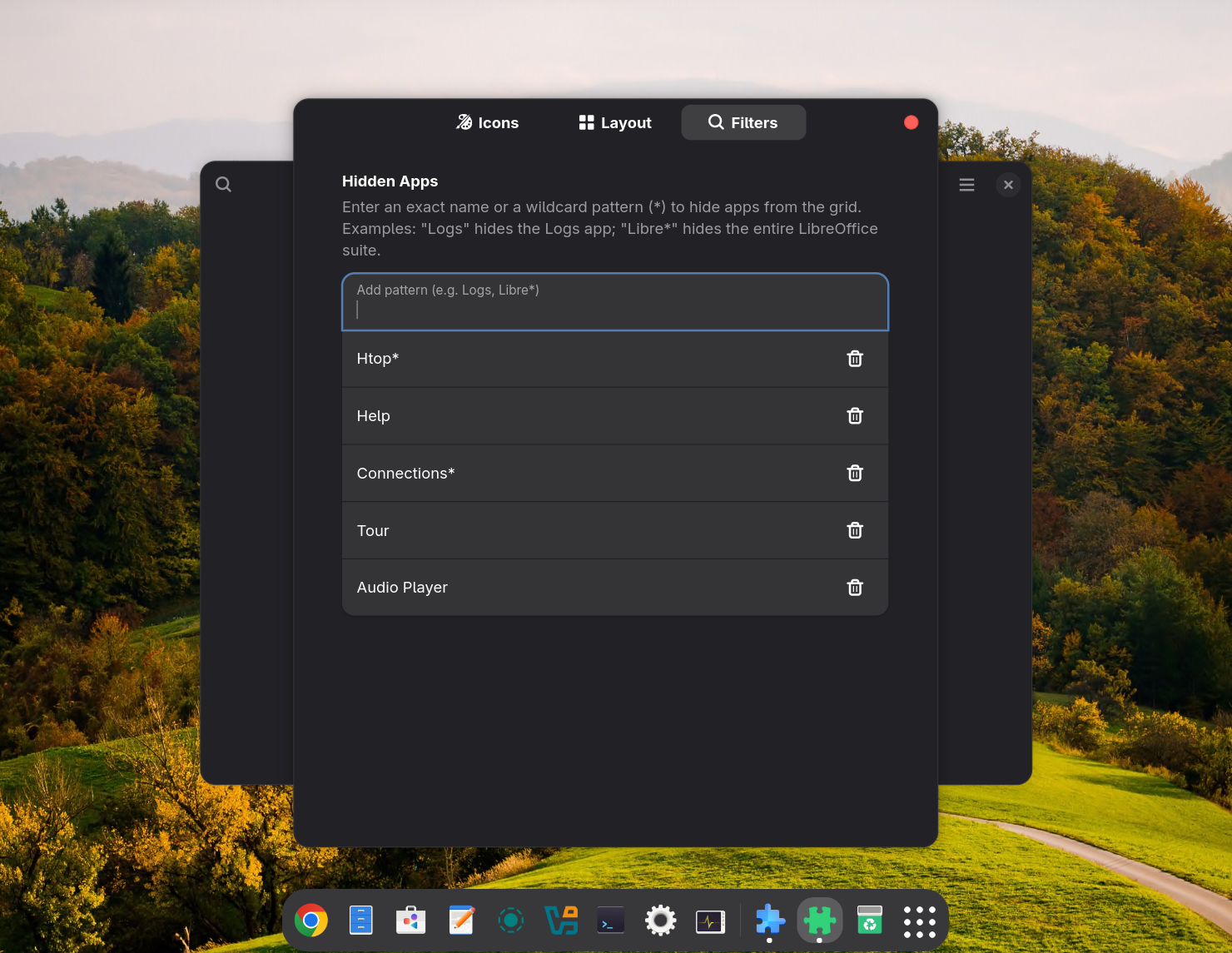Switch to the Icons tab
The height and width of the screenshot is (953, 1232).
click(x=487, y=122)
